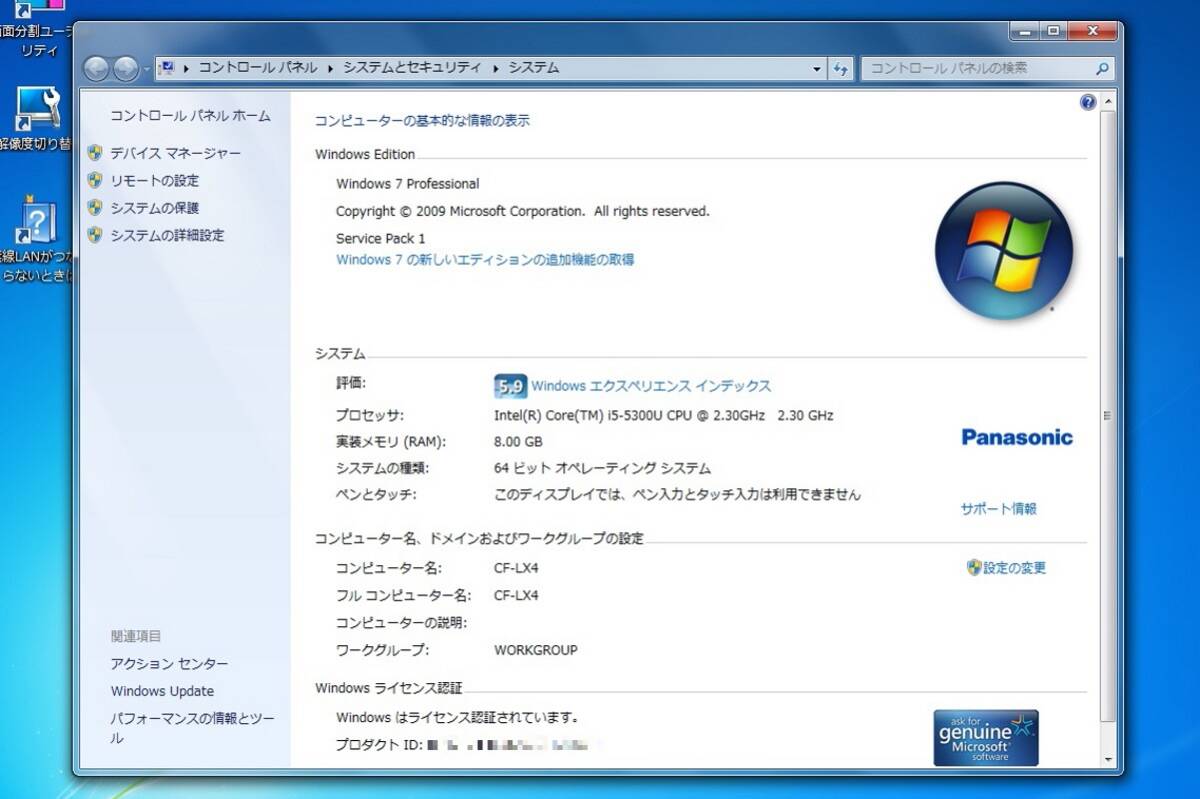Click shield icon next to 設定の変更
This screenshot has height=799, width=1200.
coord(974,568)
